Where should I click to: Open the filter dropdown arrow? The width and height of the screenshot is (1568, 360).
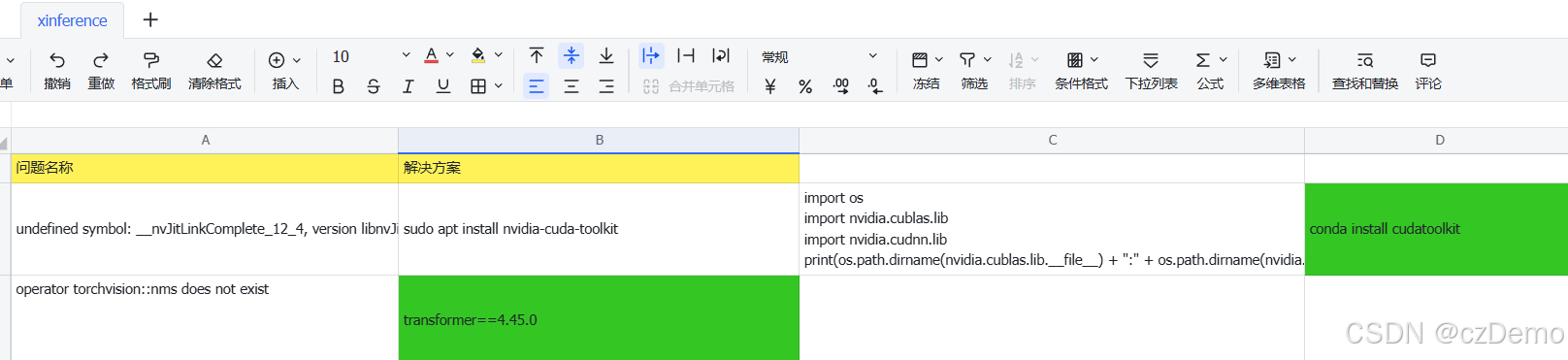tap(988, 60)
